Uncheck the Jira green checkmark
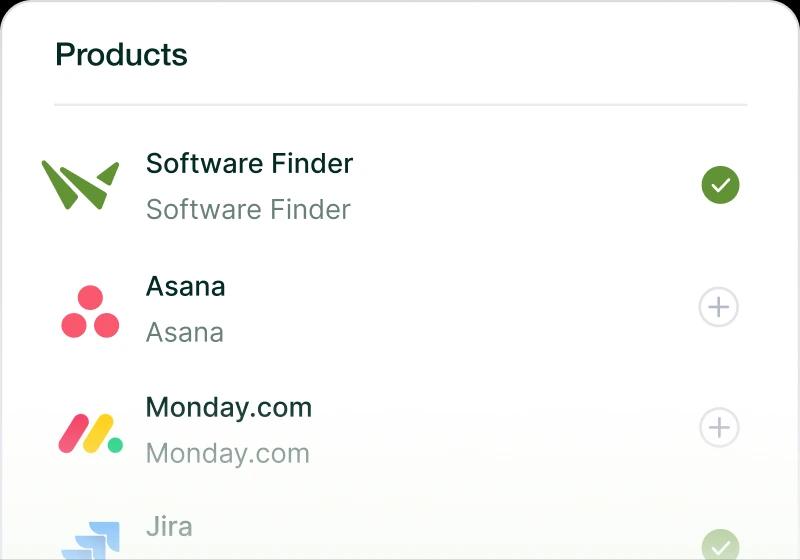Image resolution: width=800 pixels, height=560 pixels. tap(720, 545)
